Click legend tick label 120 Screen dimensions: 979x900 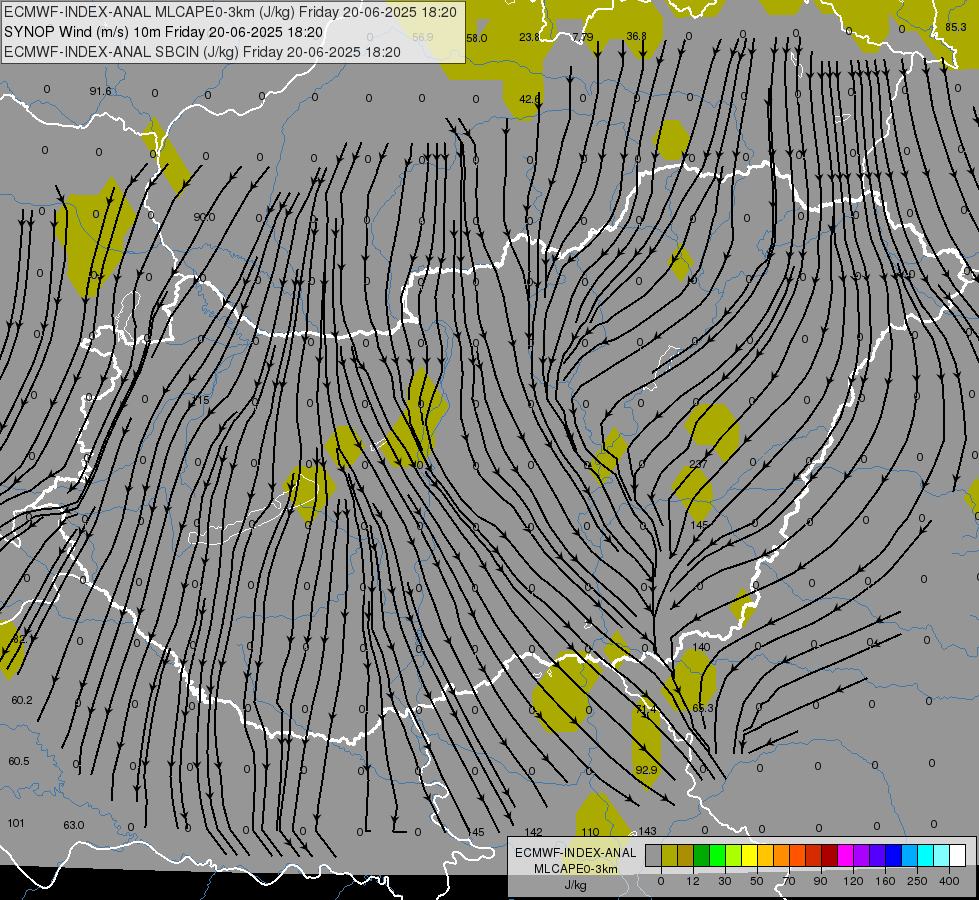[853, 881]
